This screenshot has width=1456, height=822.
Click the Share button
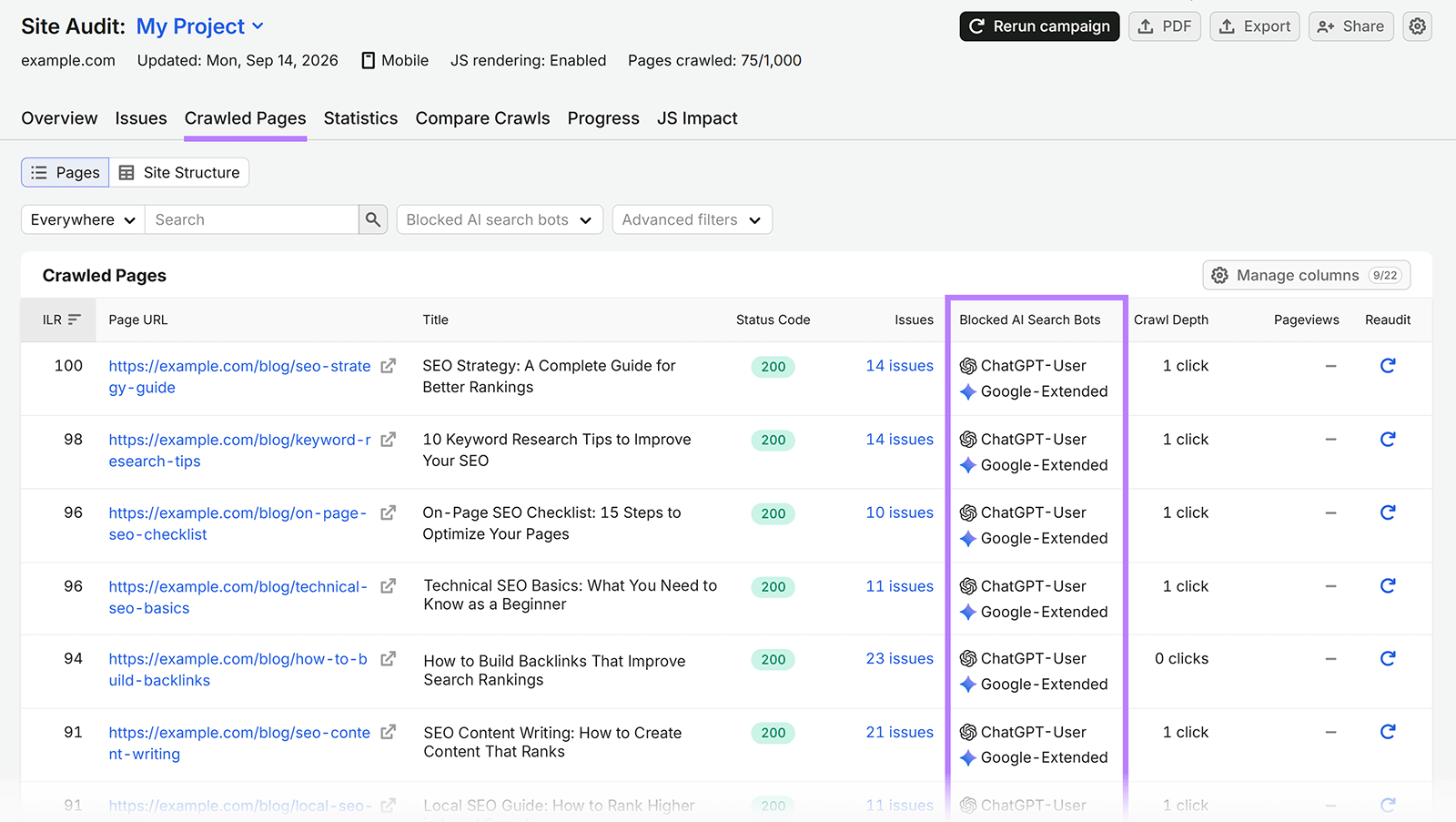(x=1351, y=26)
